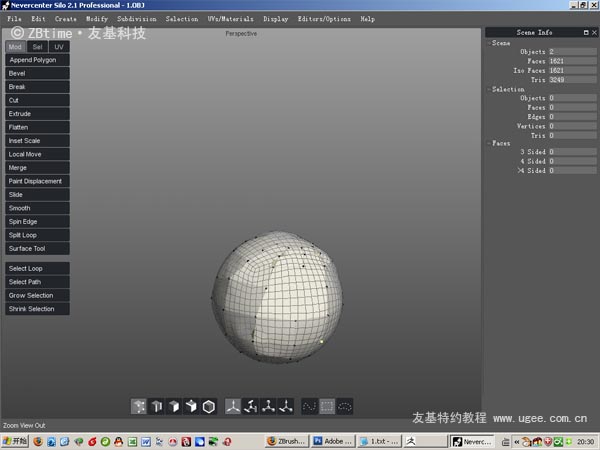Click the green circular quick launch icon
600x450 pixels.
coord(105,442)
